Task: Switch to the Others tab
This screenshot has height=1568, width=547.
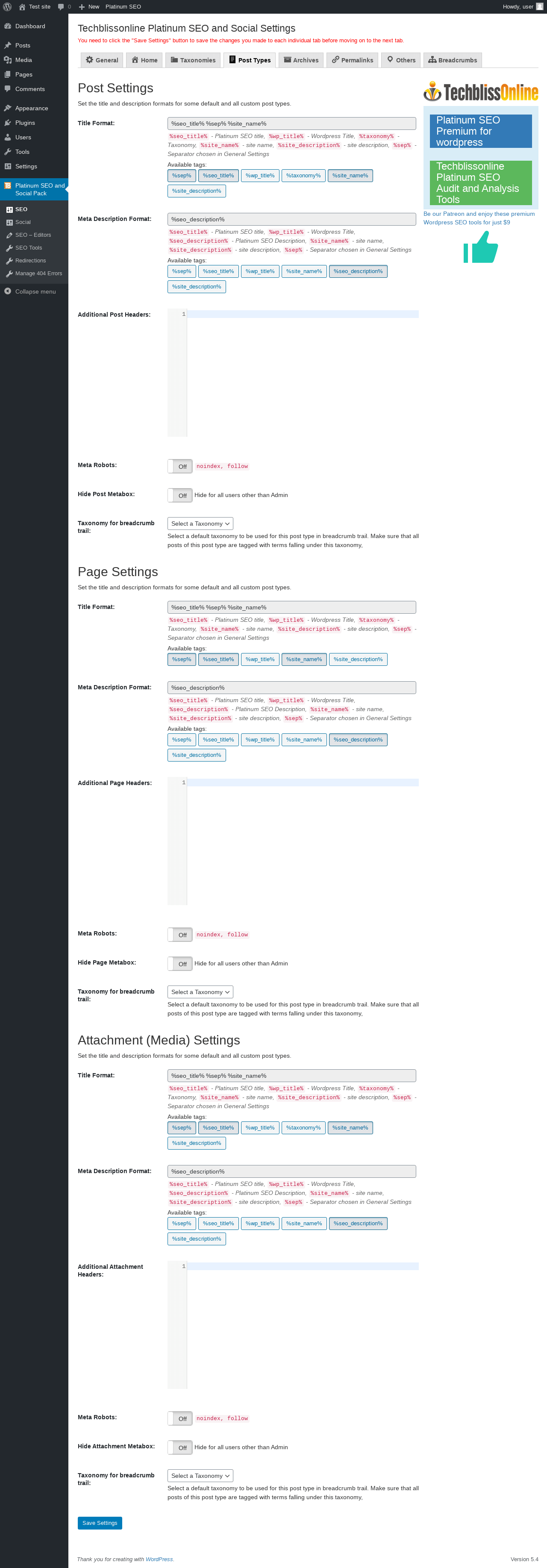Action: pos(401,60)
